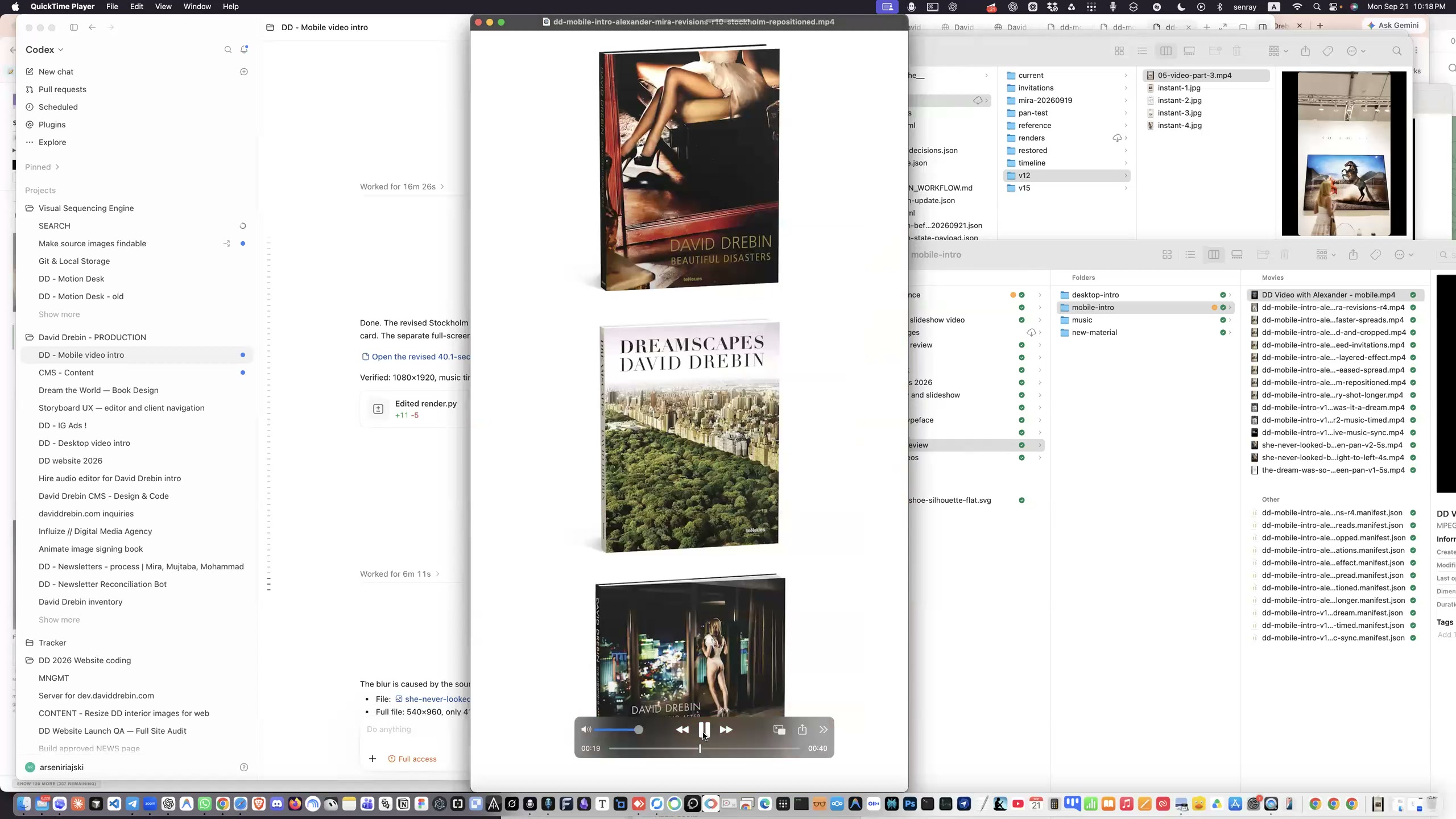Click the QuickTime volume slider knob
This screenshot has width=1456, height=819.
click(x=638, y=730)
